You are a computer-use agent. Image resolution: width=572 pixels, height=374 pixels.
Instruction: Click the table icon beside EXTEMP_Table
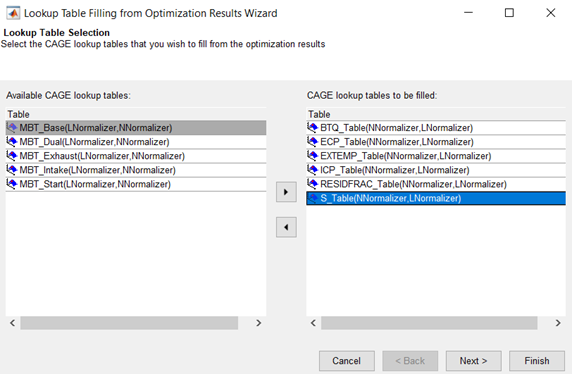click(313, 156)
